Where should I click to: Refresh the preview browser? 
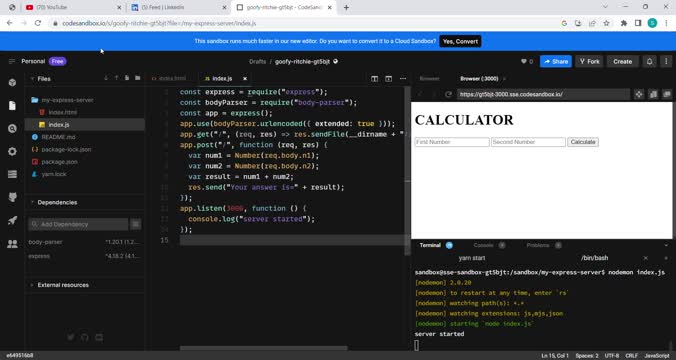448,94
